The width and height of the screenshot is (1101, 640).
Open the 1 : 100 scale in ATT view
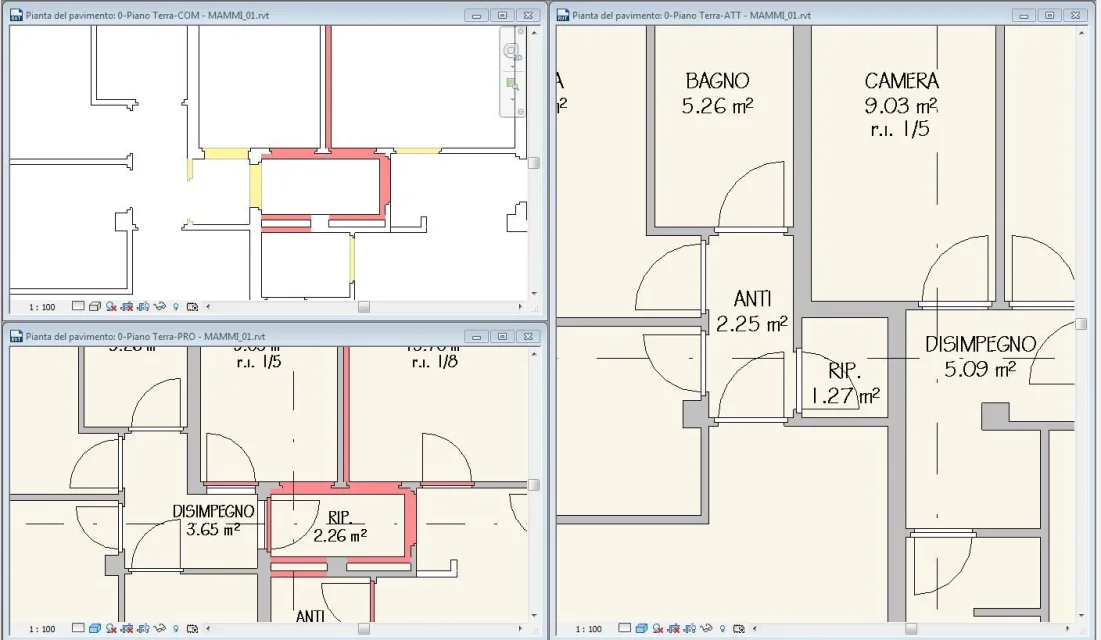[x=588, y=629]
